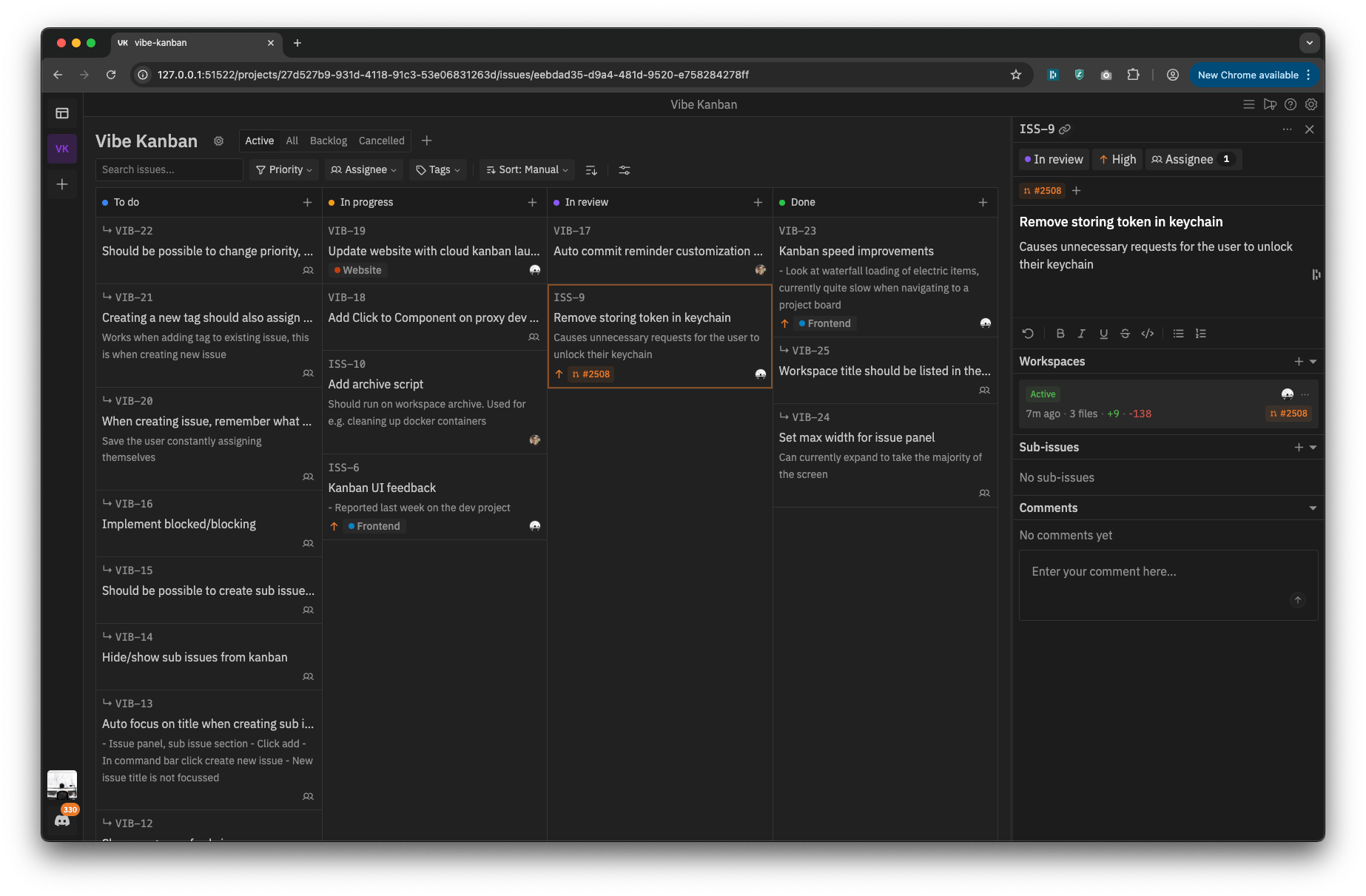The width and height of the screenshot is (1366, 896).
Task: Open pull request #2508 tag in panel
Action: (x=1042, y=191)
